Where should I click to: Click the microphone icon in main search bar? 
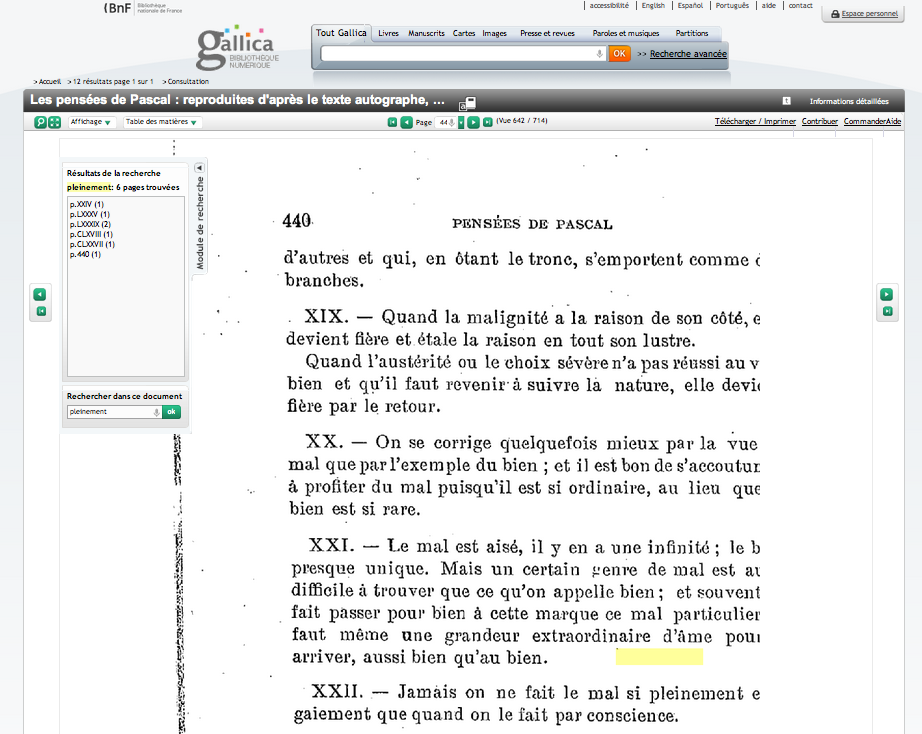[x=599, y=54]
